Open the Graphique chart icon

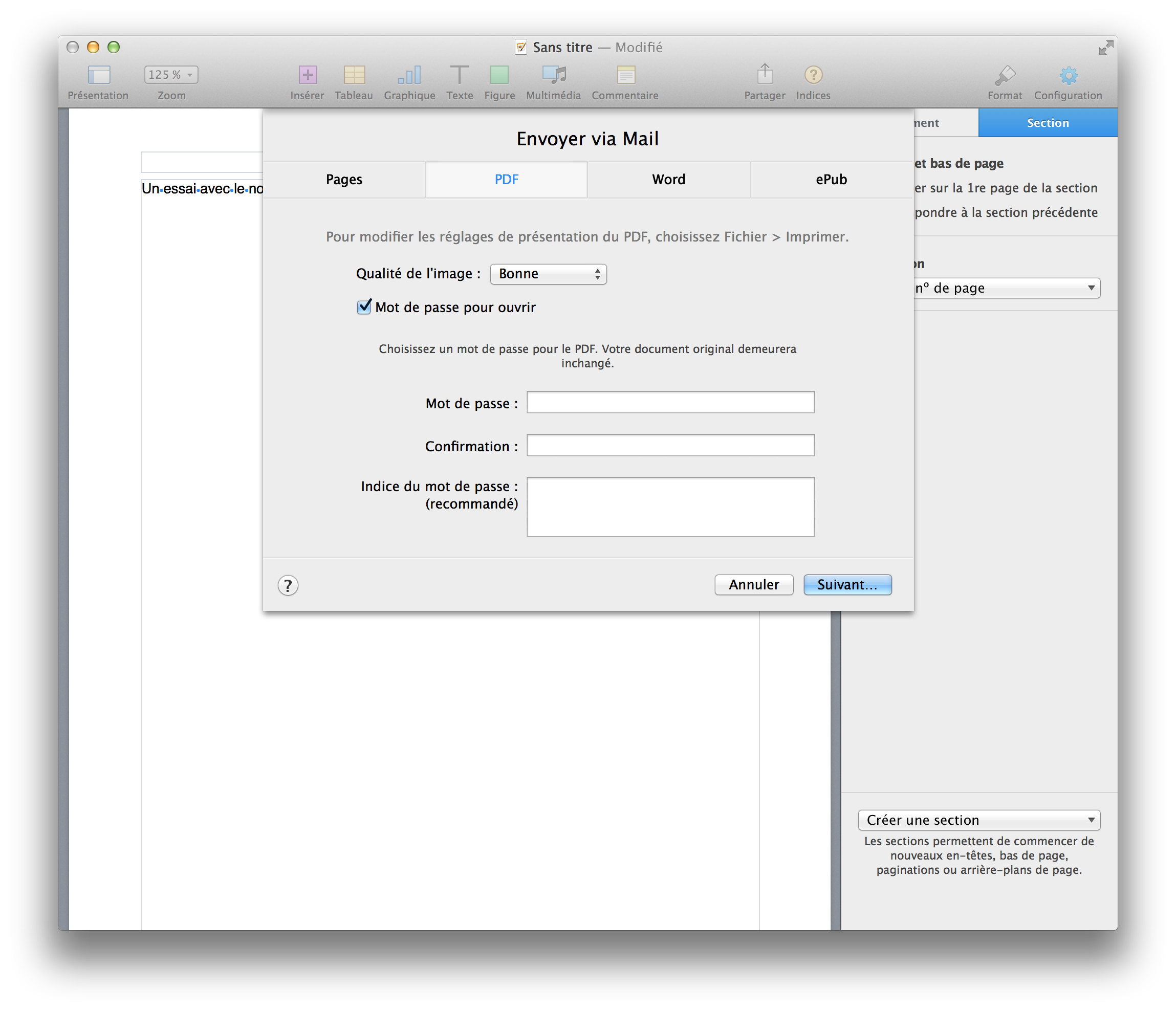pos(409,75)
